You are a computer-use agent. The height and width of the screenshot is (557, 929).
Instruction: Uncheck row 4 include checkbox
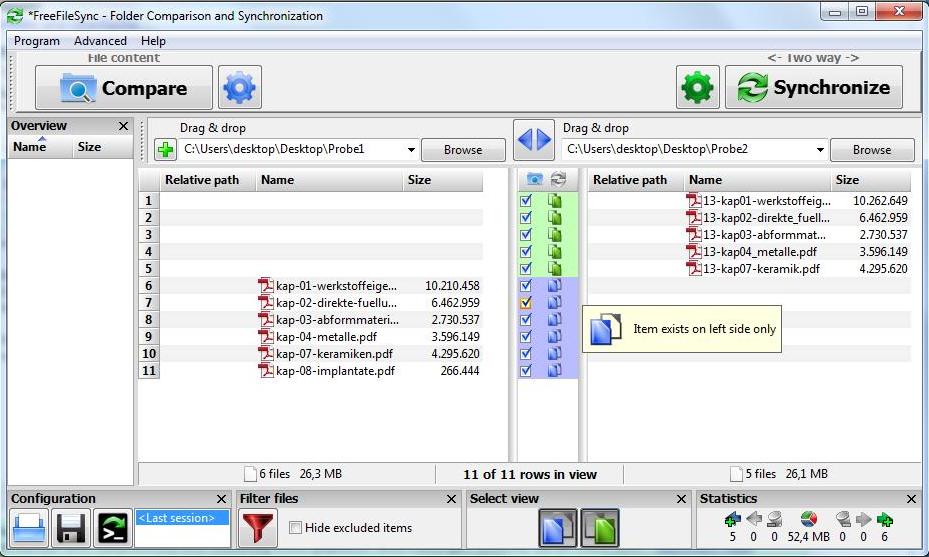click(526, 252)
